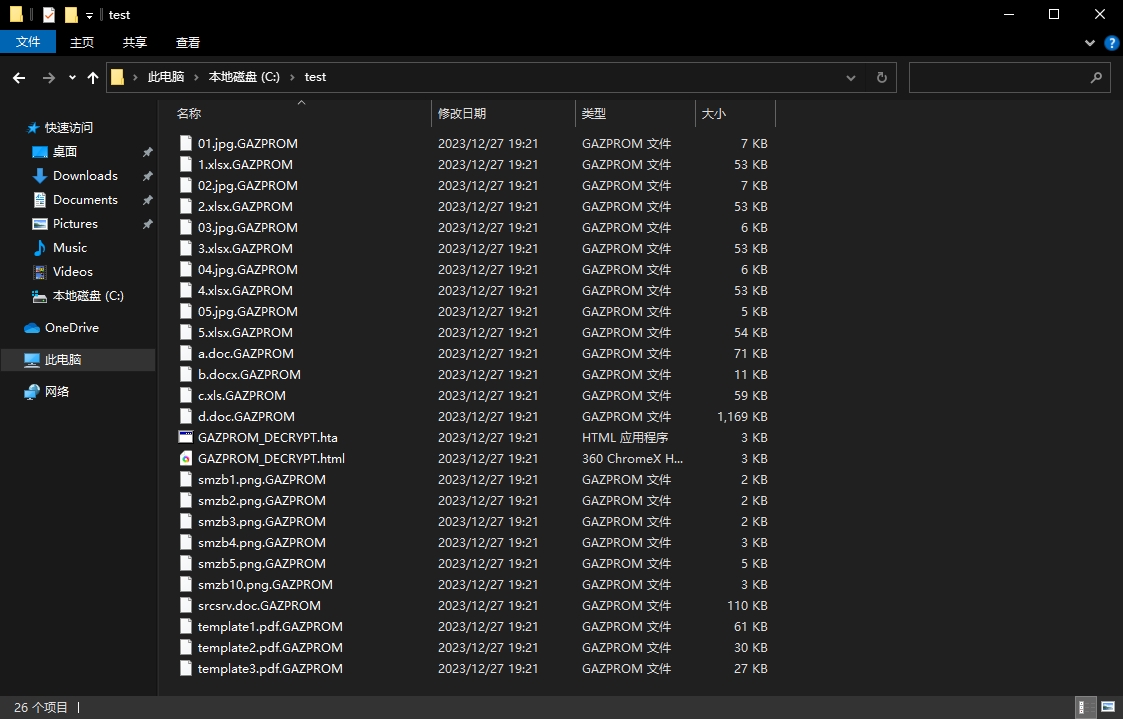This screenshot has width=1123, height=719.
Task: Select OneDrive in the navigation pane
Action: (72, 327)
